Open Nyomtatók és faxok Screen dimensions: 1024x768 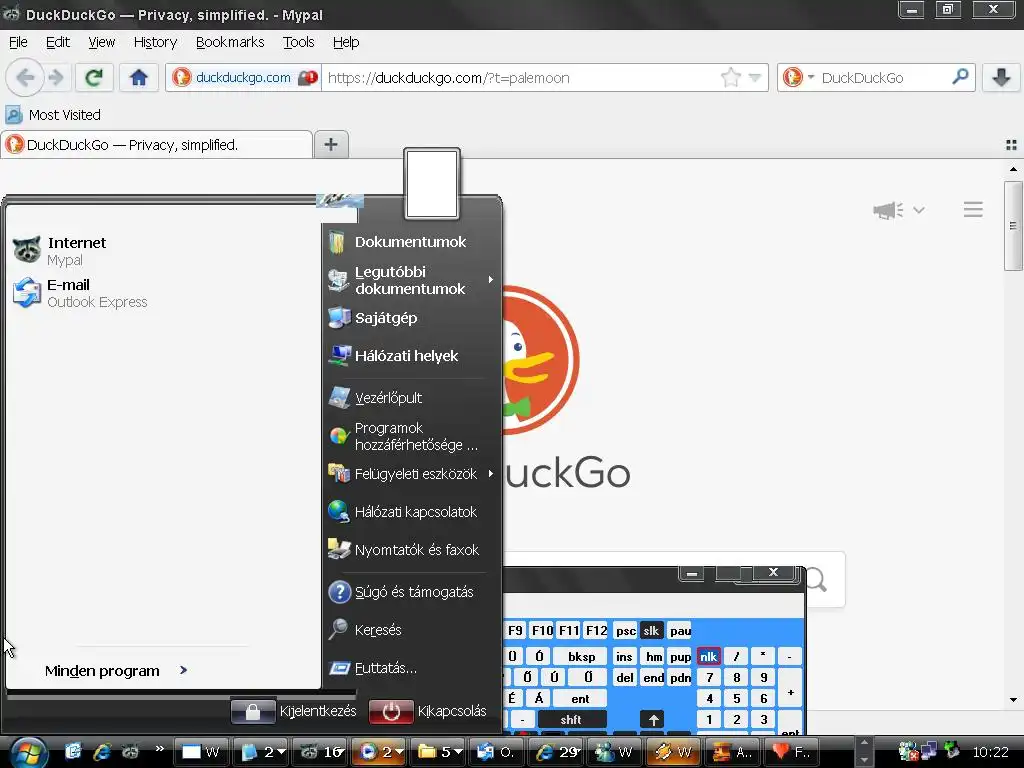click(404, 550)
